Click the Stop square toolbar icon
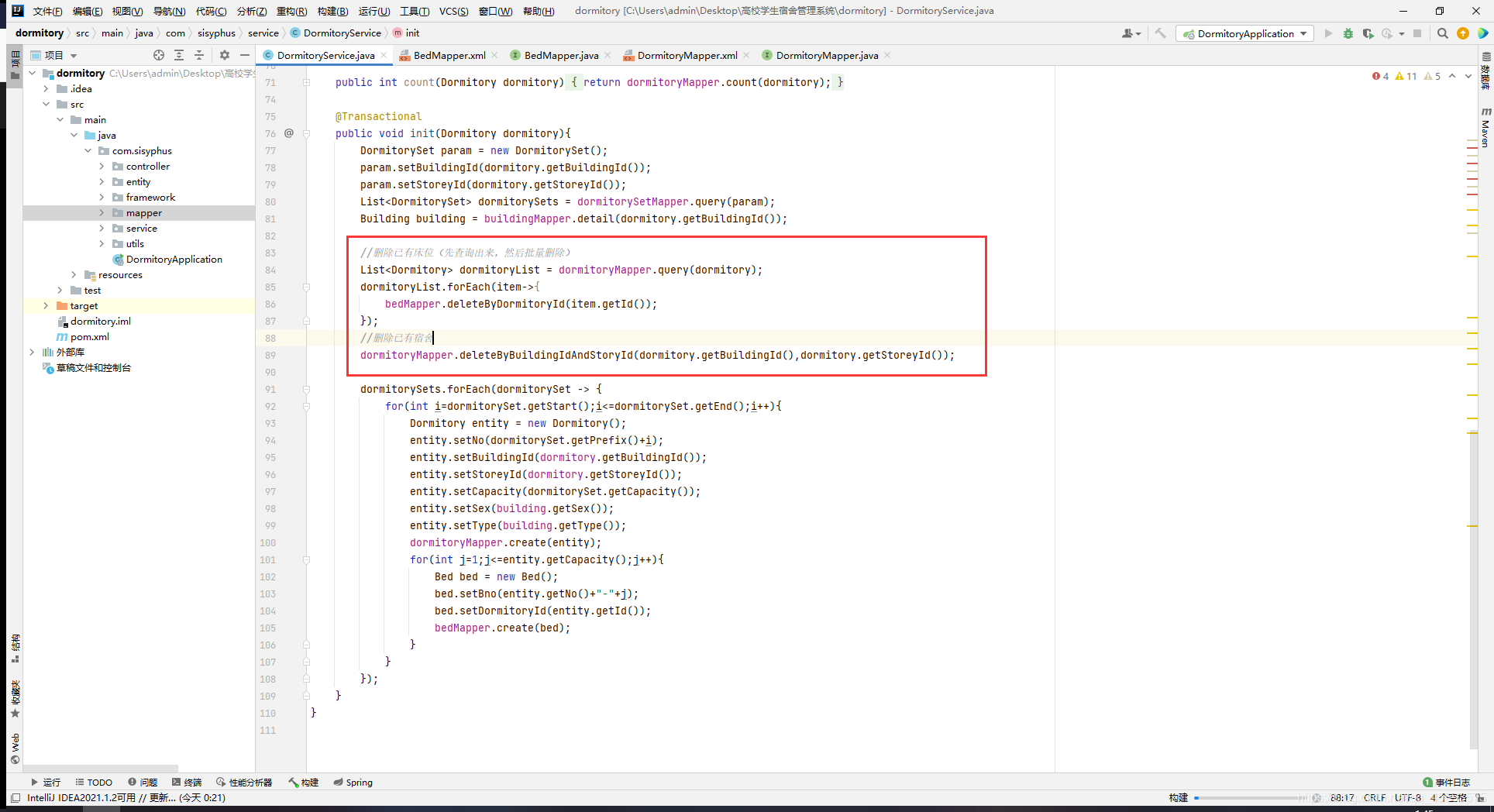The image size is (1494, 812). [x=1417, y=33]
